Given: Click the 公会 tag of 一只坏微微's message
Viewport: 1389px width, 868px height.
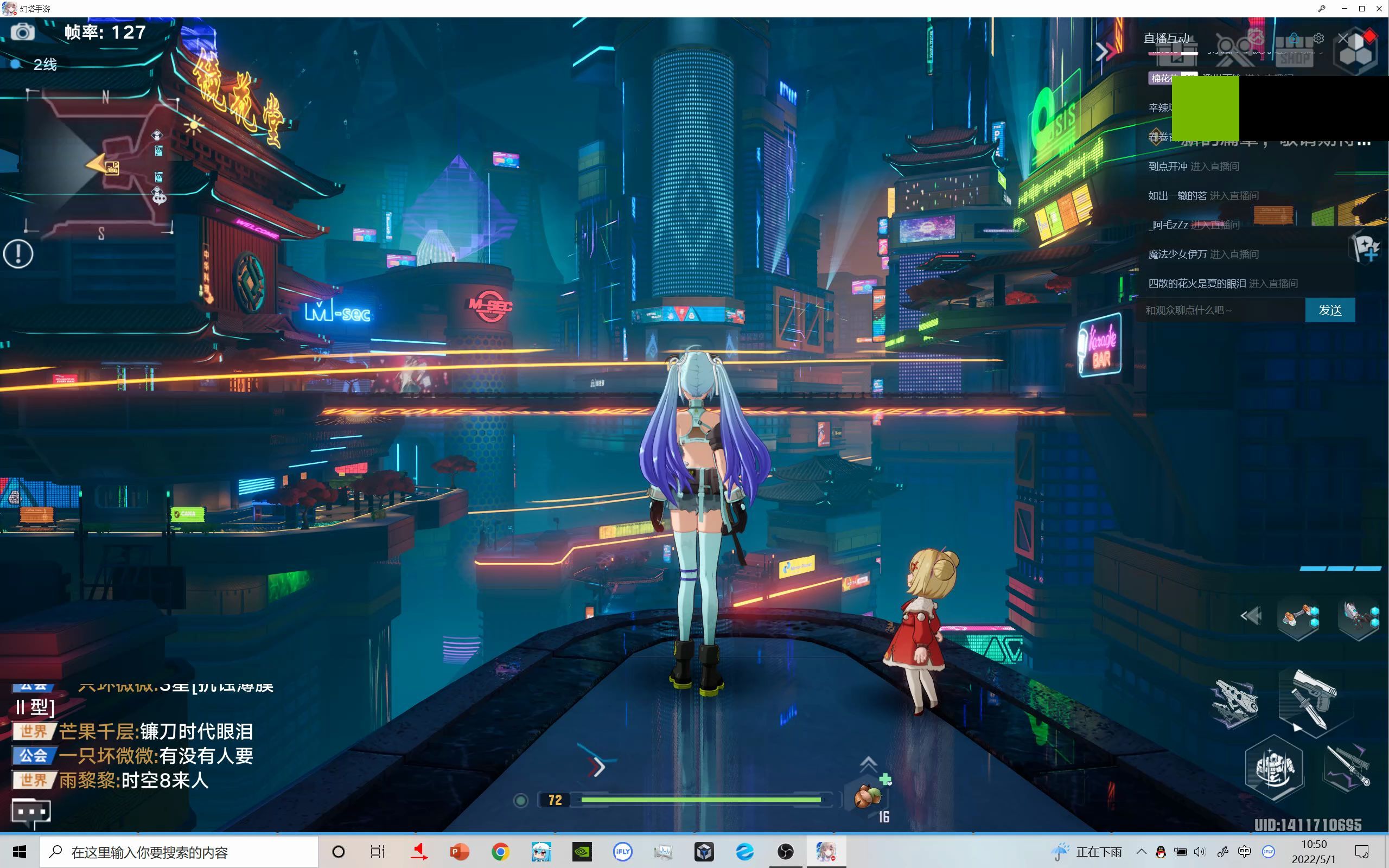Looking at the screenshot, I should 34,756.
